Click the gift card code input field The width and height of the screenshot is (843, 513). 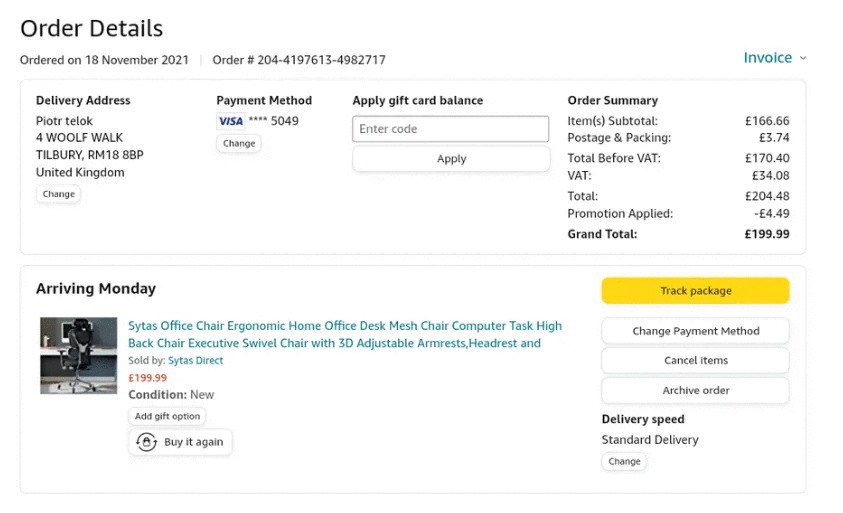click(x=450, y=129)
